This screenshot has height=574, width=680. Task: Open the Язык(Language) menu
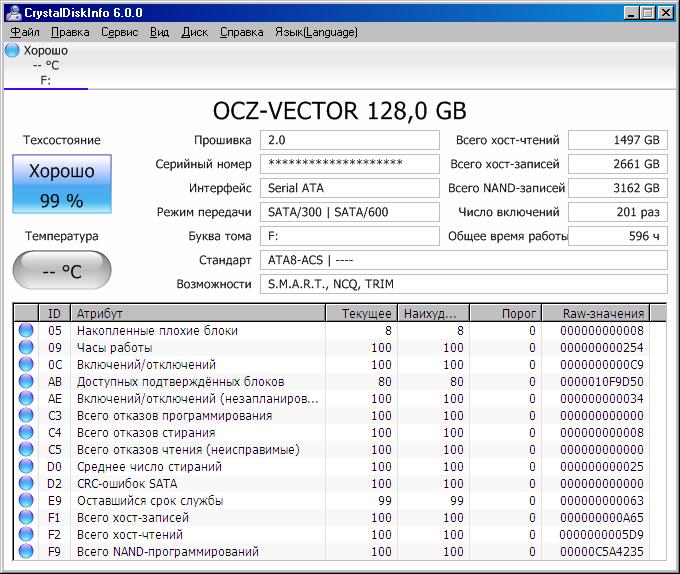[x=317, y=32]
